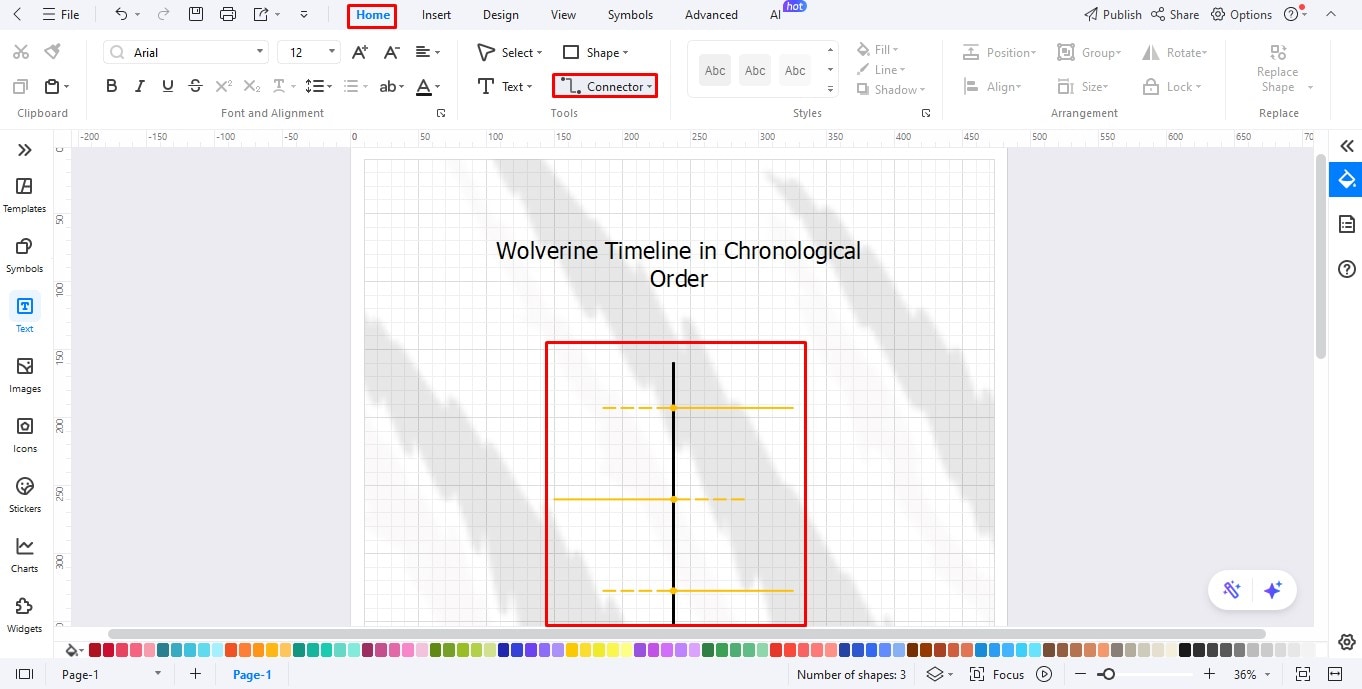
Task: Open Templates panel in left sidebar
Action: coord(25,195)
